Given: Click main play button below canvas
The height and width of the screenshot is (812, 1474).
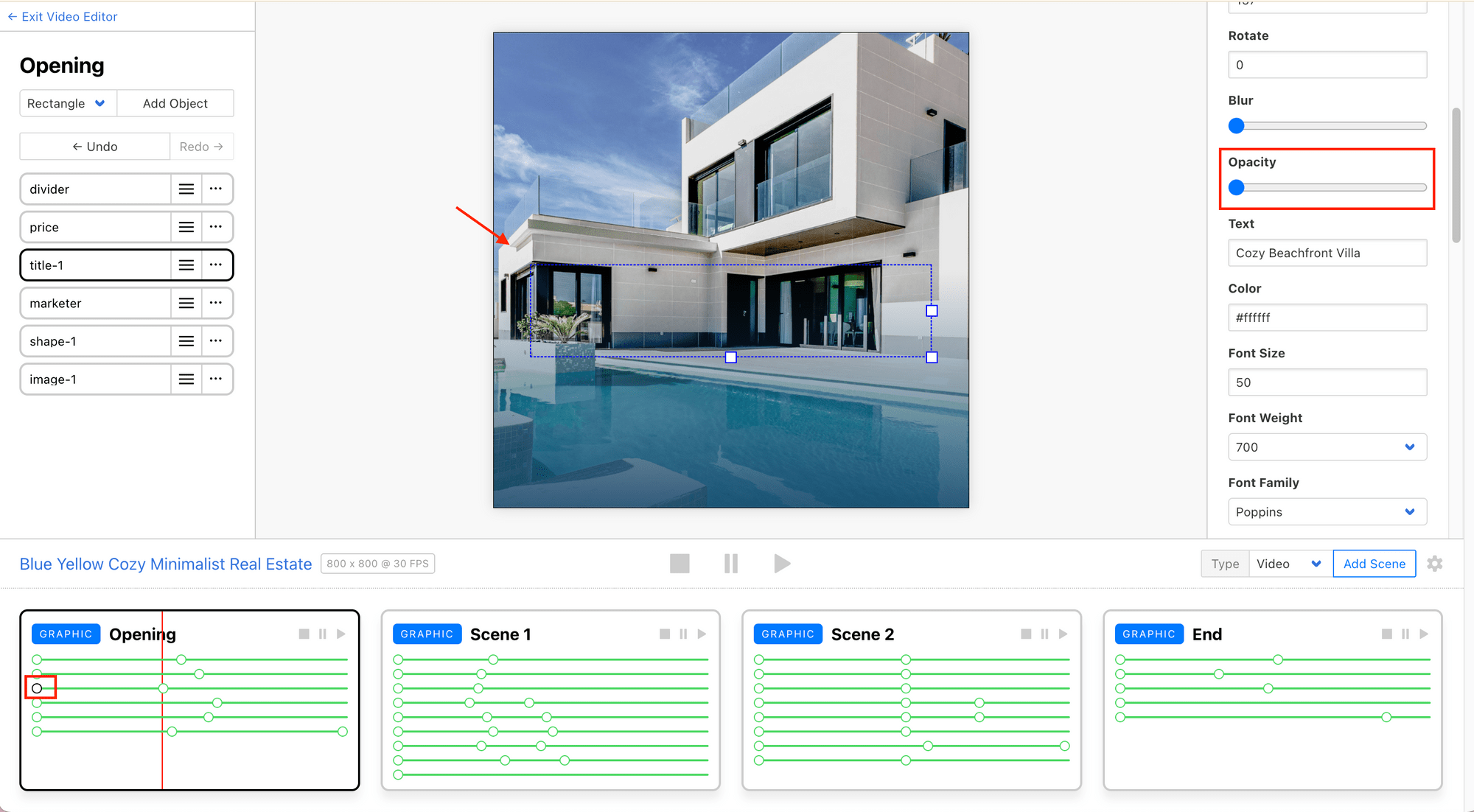Looking at the screenshot, I should tap(782, 564).
